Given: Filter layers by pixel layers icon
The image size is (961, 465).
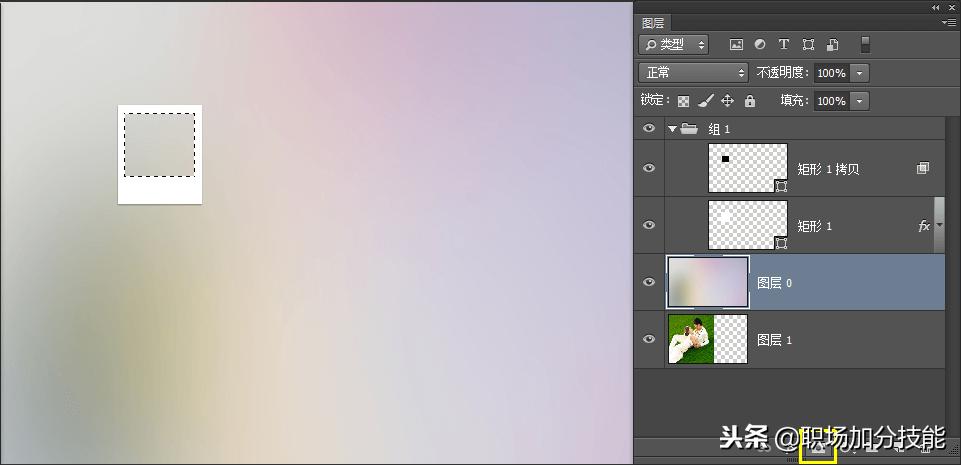Looking at the screenshot, I should tap(736, 45).
